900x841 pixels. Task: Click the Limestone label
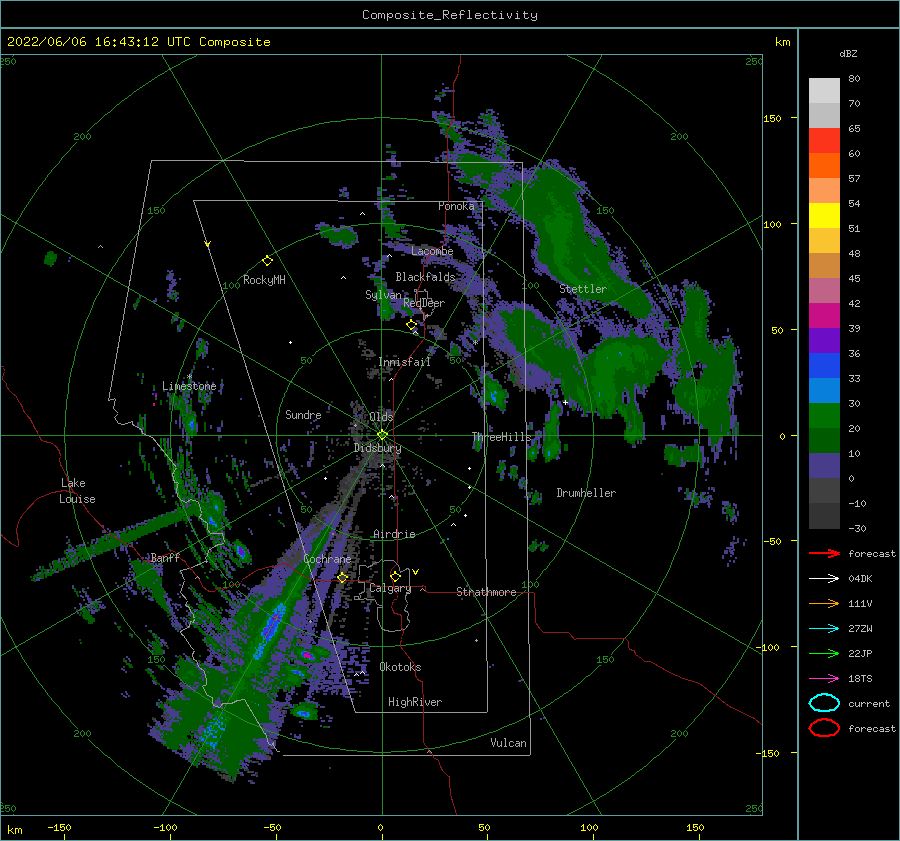[189, 386]
